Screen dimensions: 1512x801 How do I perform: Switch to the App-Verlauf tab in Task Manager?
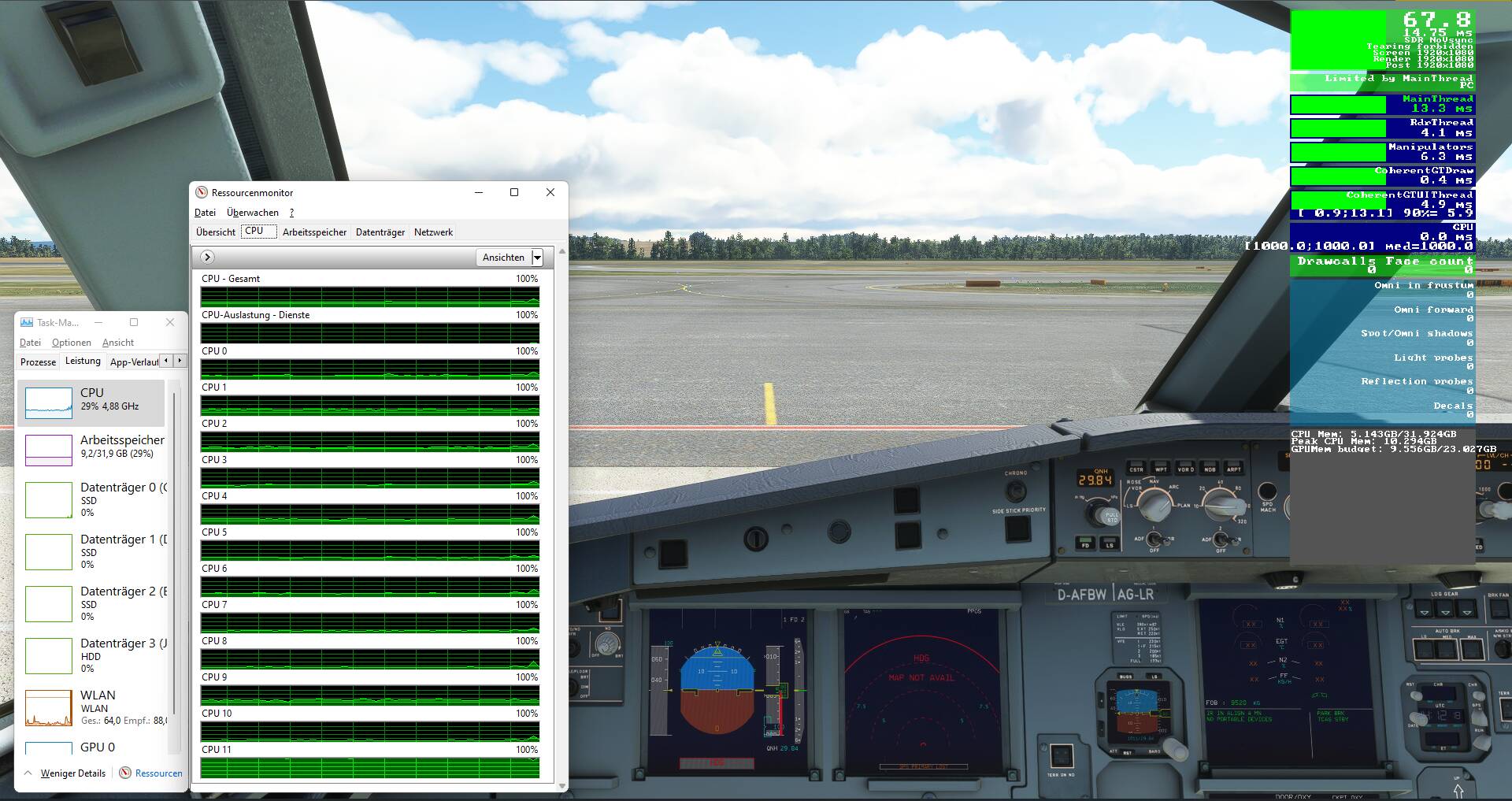pyautogui.click(x=134, y=362)
